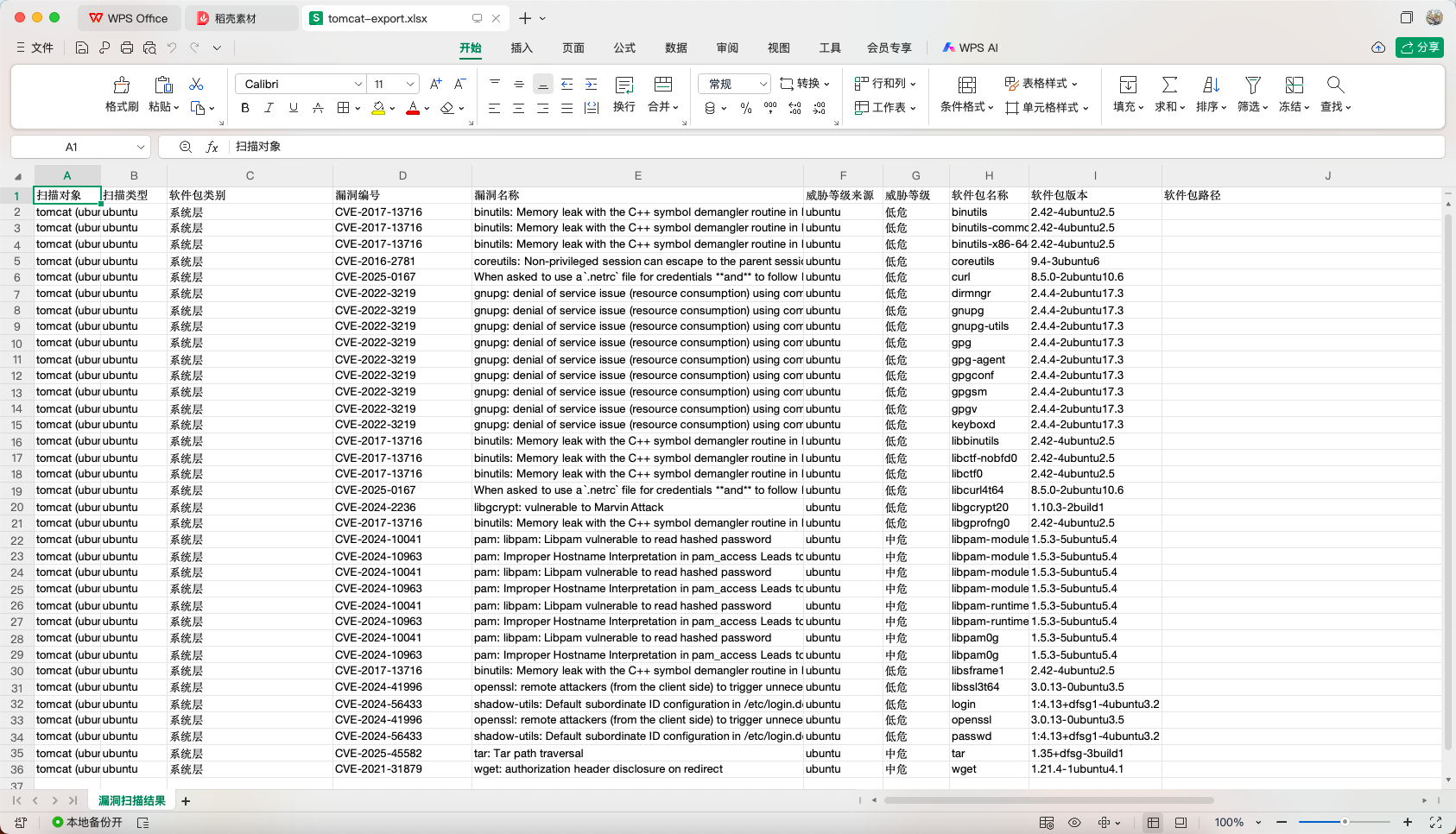This screenshot has height=834, width=1456.
Task: Toggle bold formatting
Action: (x=245, y=108)
